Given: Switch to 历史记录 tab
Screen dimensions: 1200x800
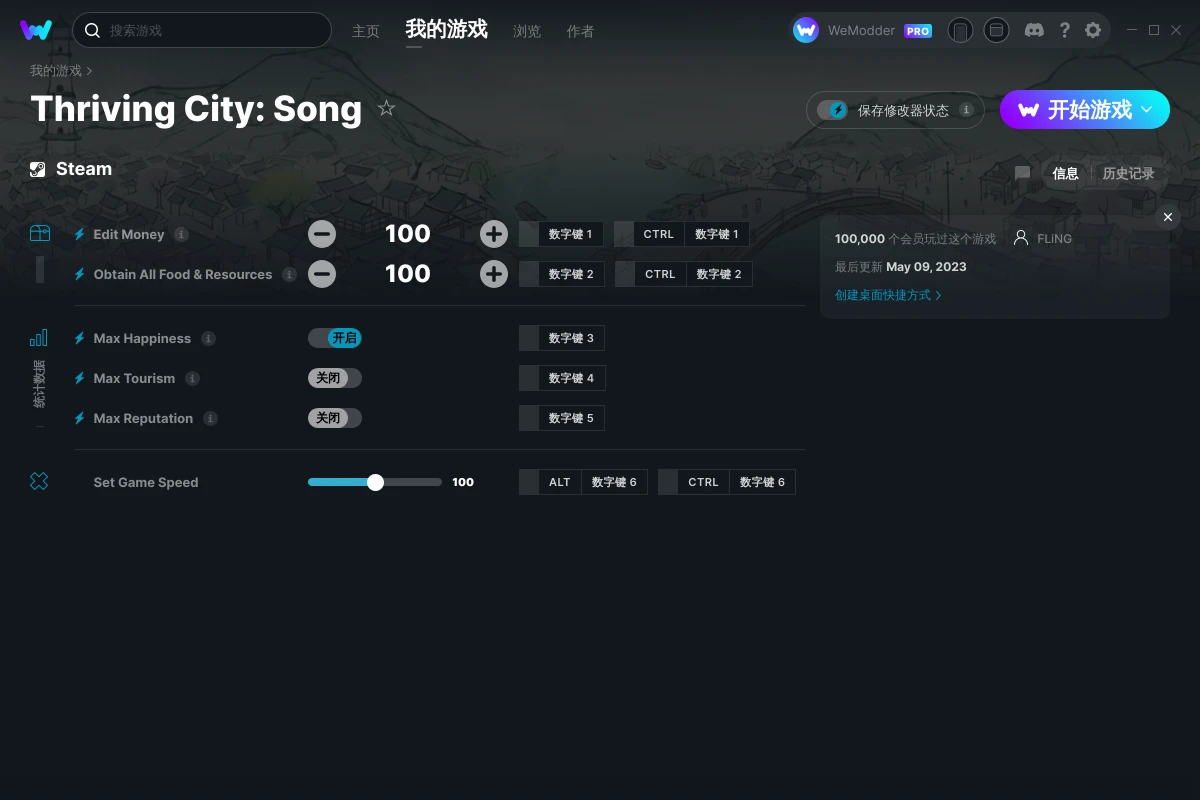Looking at the screenshot, I should [x=1128, y=173].
